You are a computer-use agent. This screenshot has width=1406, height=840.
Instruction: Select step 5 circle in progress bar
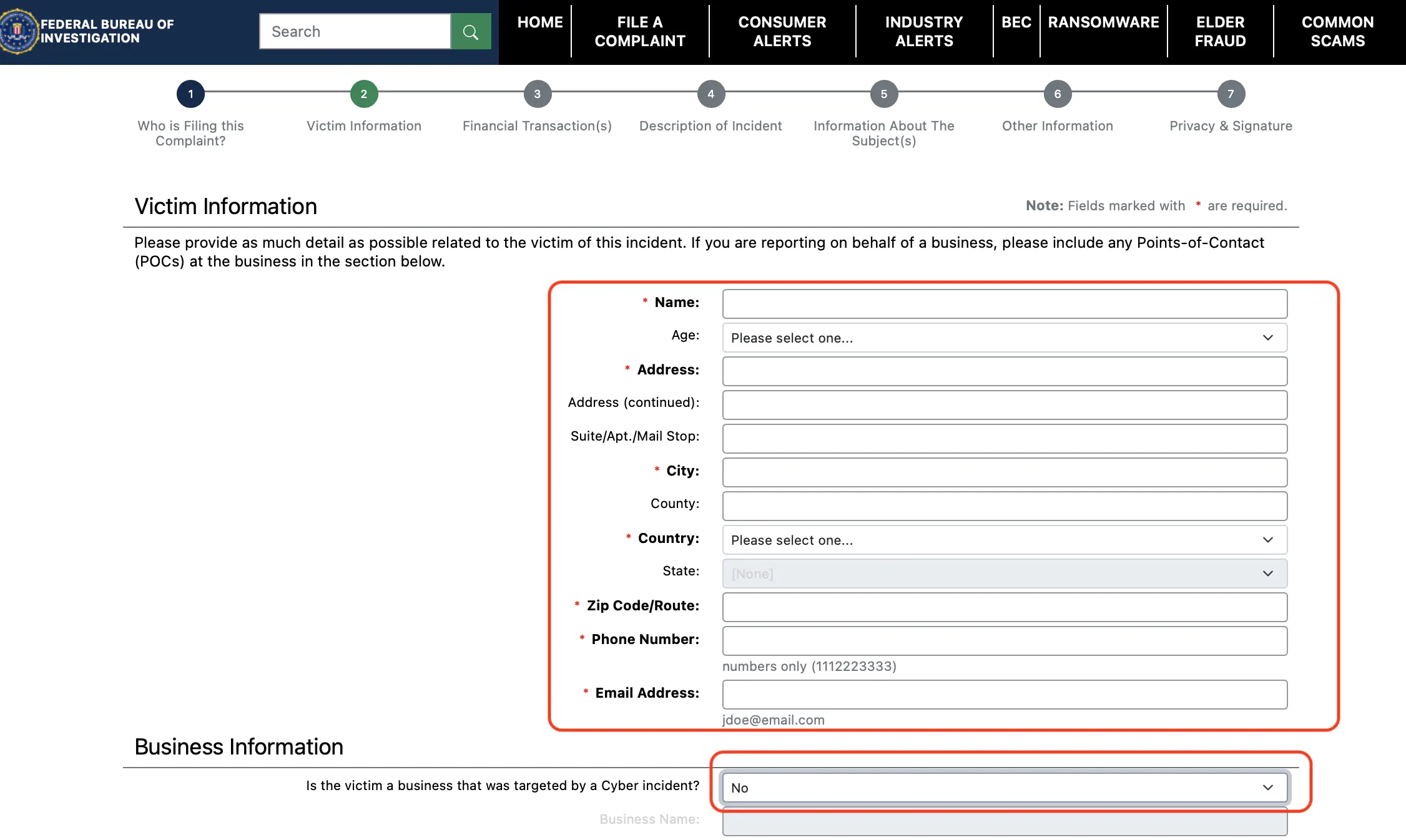click(x=884, y=94)
